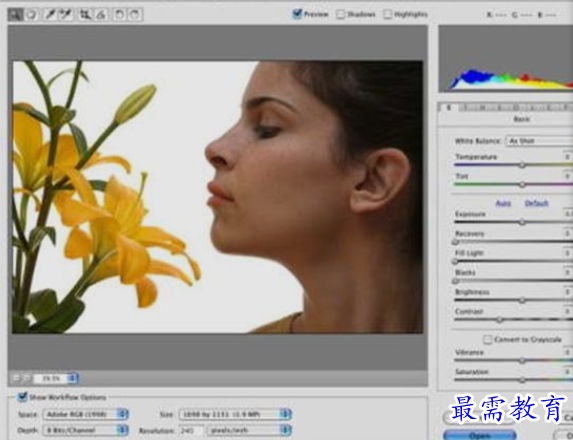573x440 pixels.
Task: Open the Size dropdown
Action: (235, 414)
